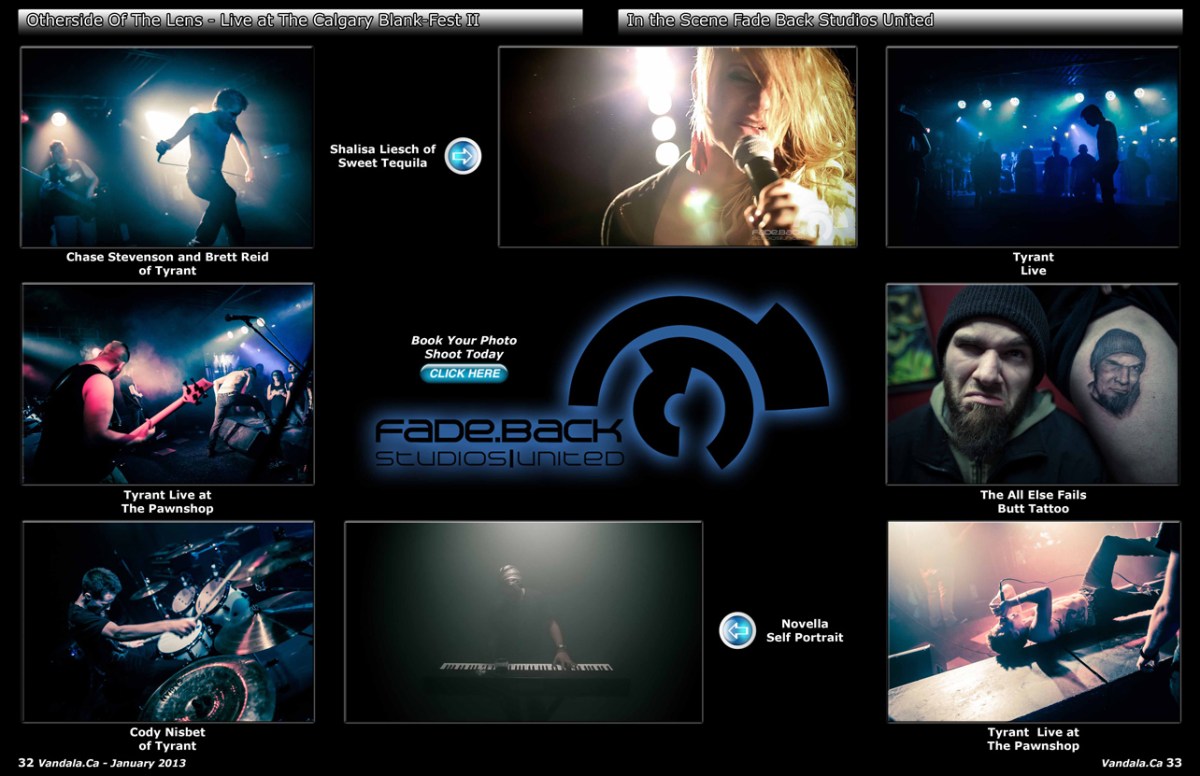
Task: Open the bassist Tyrant Live at Pawnshop photo
Action: [x=167, y=384]
